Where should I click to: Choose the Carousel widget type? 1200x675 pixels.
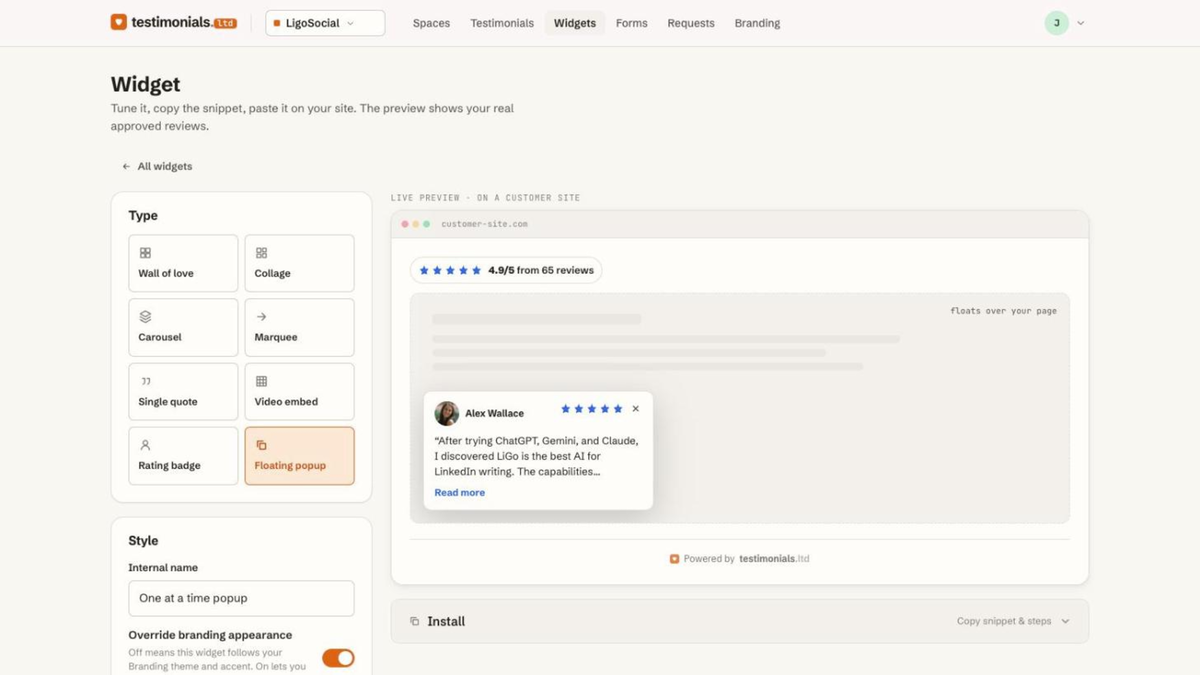pyautogui.click(x=183, y=327)
